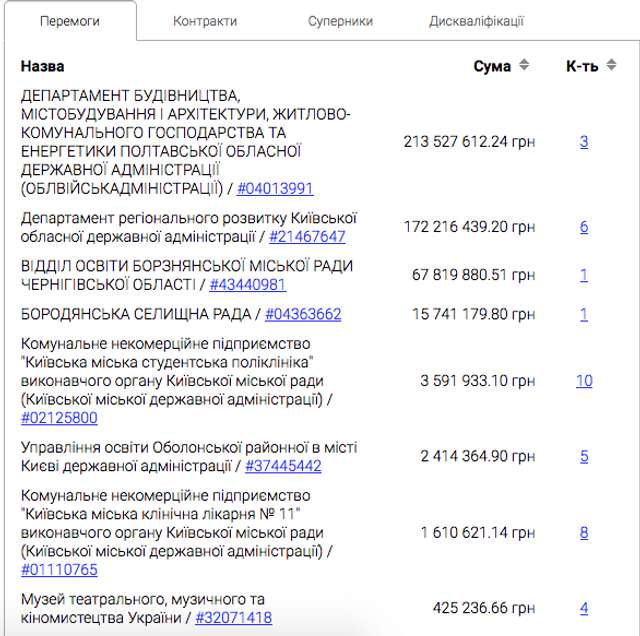Open organization link #01110765
The height and width of the screenshot is (636, 640).
(x=59, y=570)
